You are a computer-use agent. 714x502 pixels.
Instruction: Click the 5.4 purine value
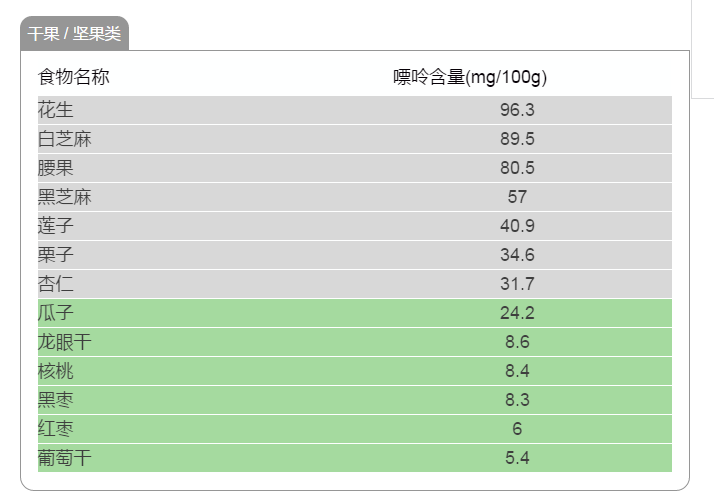pyautogui.click(x=517, y=458)
